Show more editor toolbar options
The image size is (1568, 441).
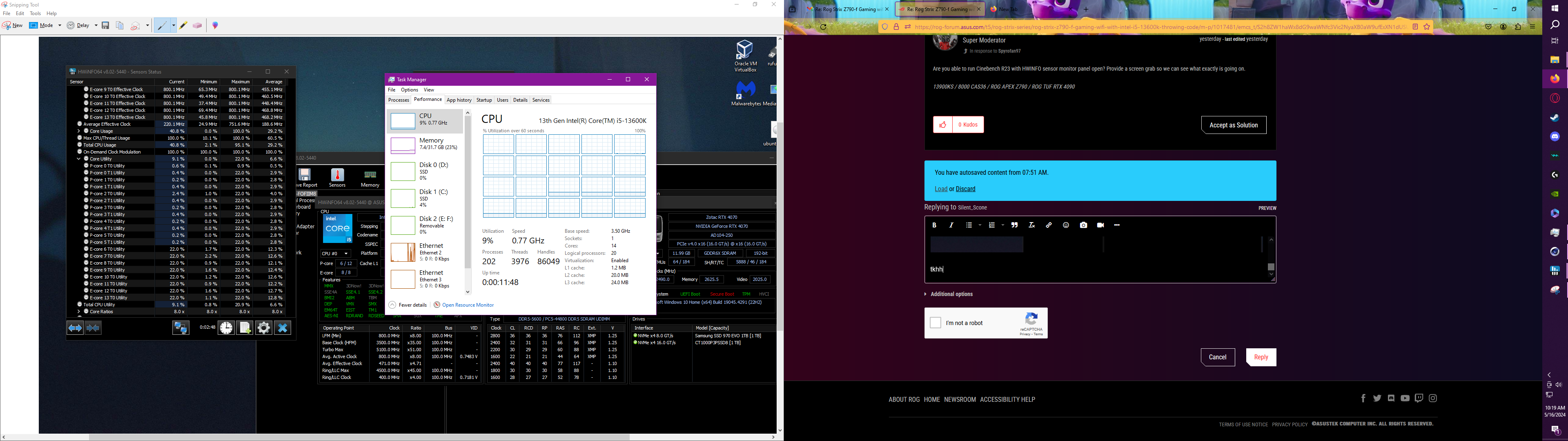pos(1117,225)
